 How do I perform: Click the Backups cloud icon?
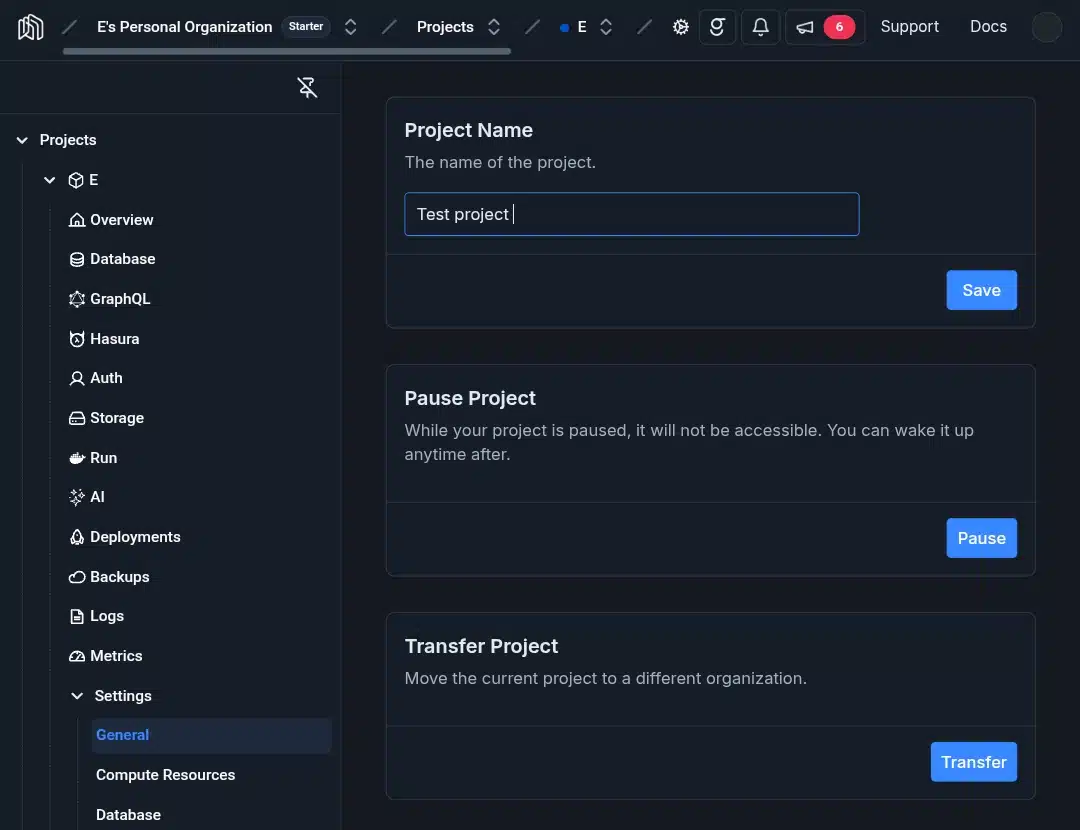[x=76, y=577]
